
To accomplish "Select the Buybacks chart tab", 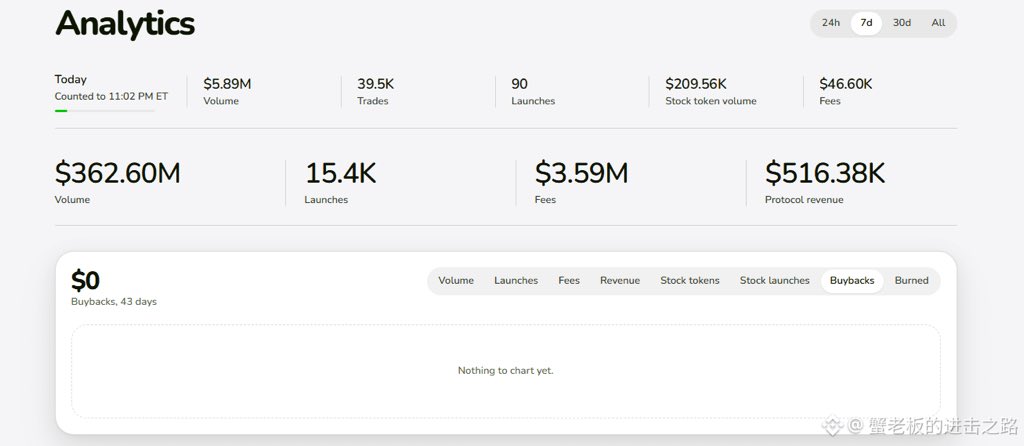I will coord(852,281).
